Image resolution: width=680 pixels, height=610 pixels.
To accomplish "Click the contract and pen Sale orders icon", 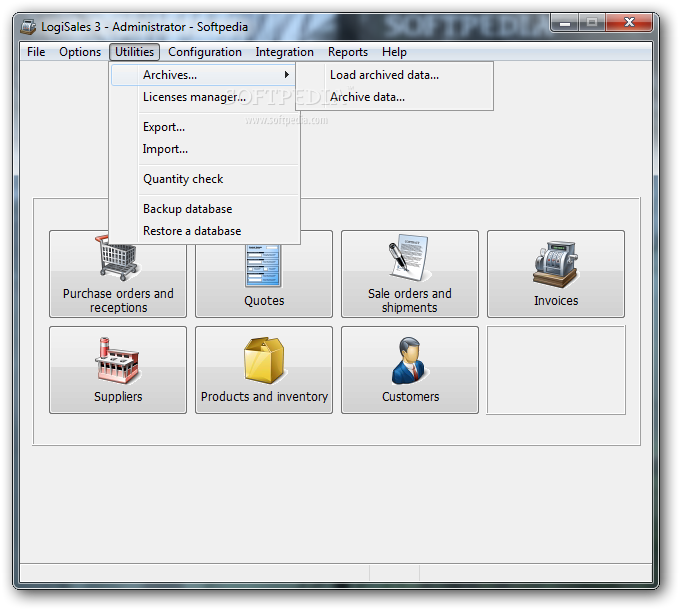I will [409, 258].
